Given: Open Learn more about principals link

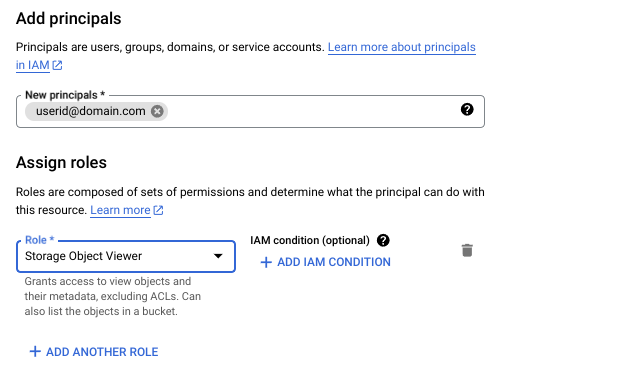Looking at the screenshot, I should [402, 47].
